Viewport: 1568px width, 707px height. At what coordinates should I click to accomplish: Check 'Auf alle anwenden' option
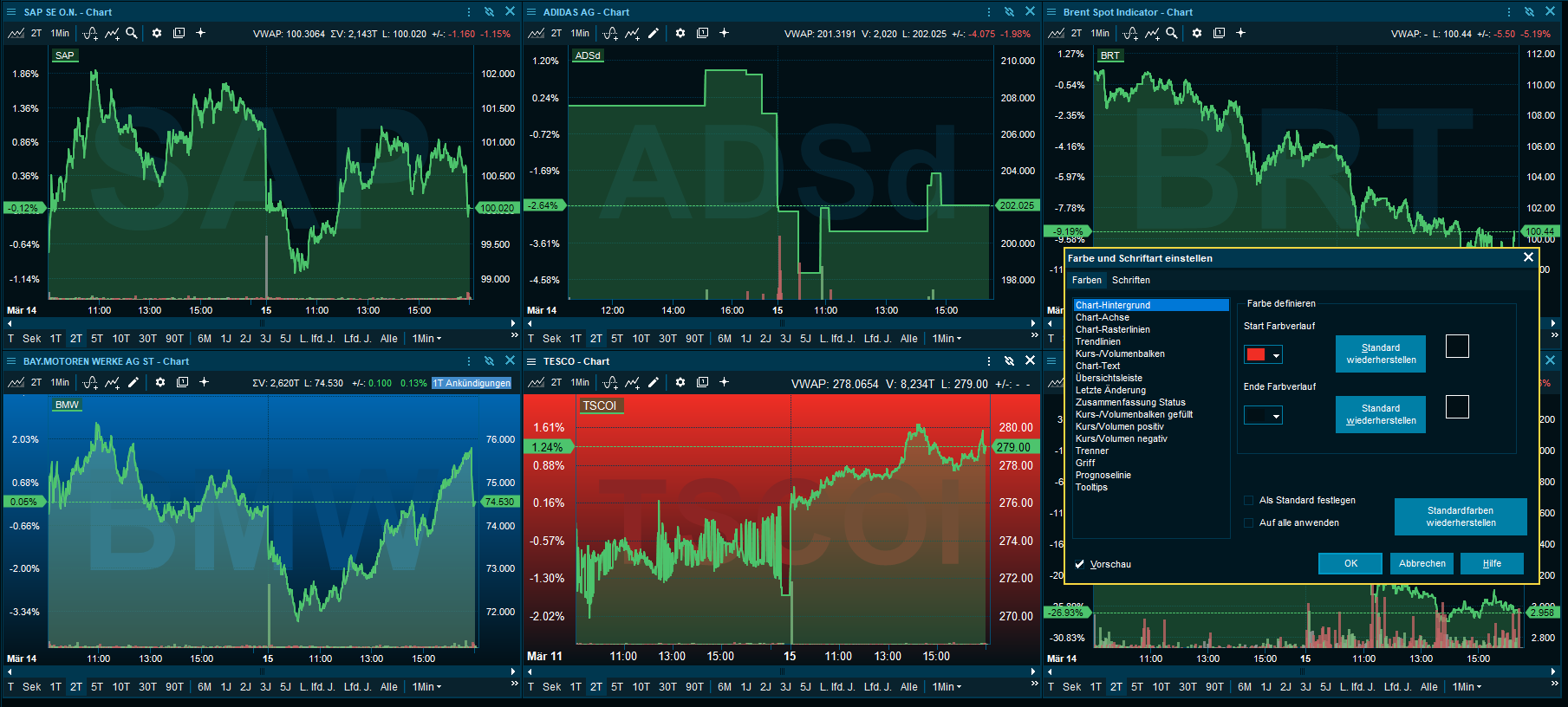coord(1249,522)
